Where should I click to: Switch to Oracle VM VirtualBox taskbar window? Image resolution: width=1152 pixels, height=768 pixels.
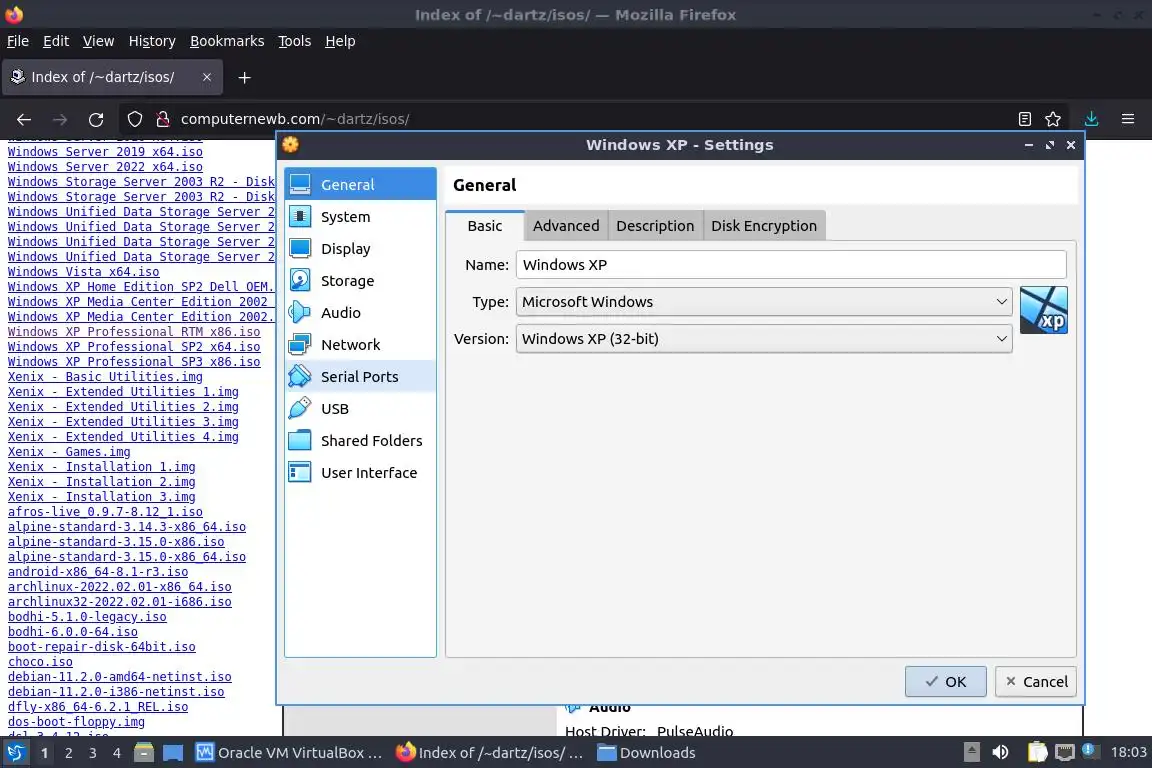click(x=289, y=753)
